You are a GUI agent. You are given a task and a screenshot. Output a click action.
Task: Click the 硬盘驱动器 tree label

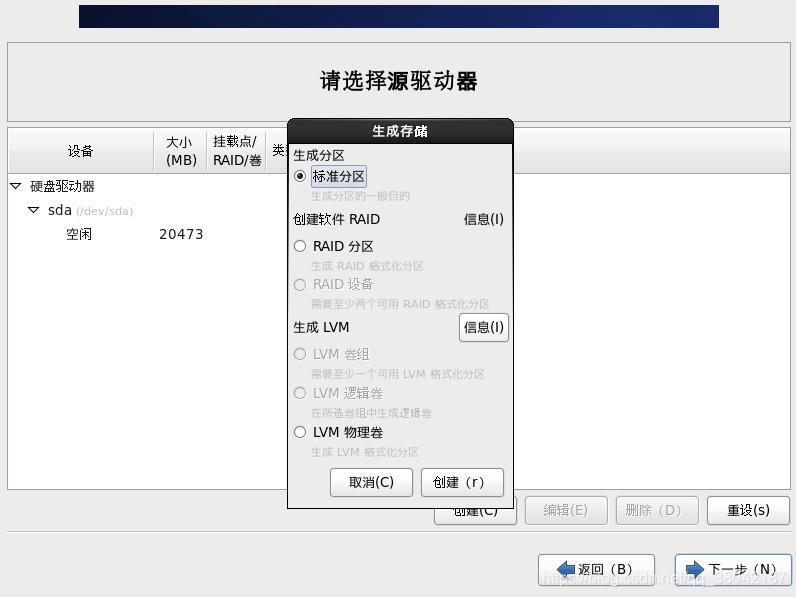(x=62, y=186)
